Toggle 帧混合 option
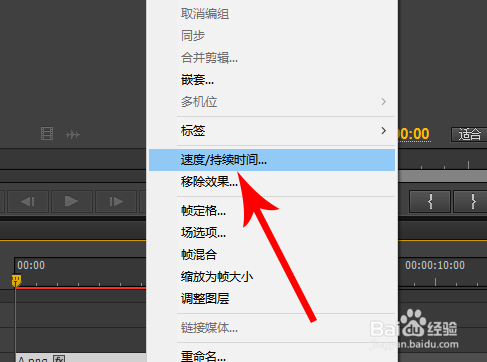Viewport: 487px width, 362px height. [272, 255]
